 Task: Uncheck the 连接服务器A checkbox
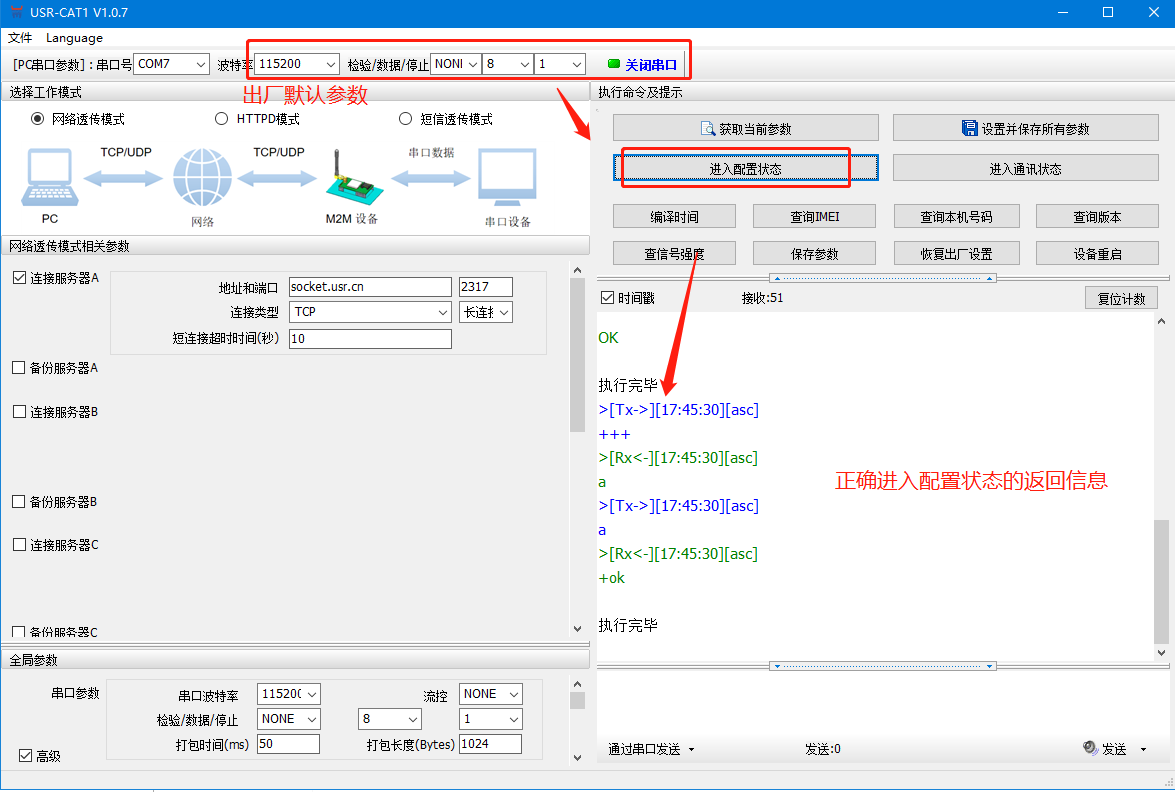[19, 278]
